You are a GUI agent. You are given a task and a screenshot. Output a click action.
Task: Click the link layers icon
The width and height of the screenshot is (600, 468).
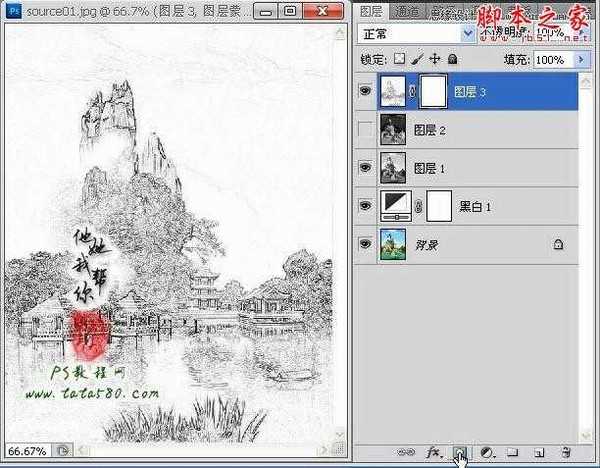406,452
